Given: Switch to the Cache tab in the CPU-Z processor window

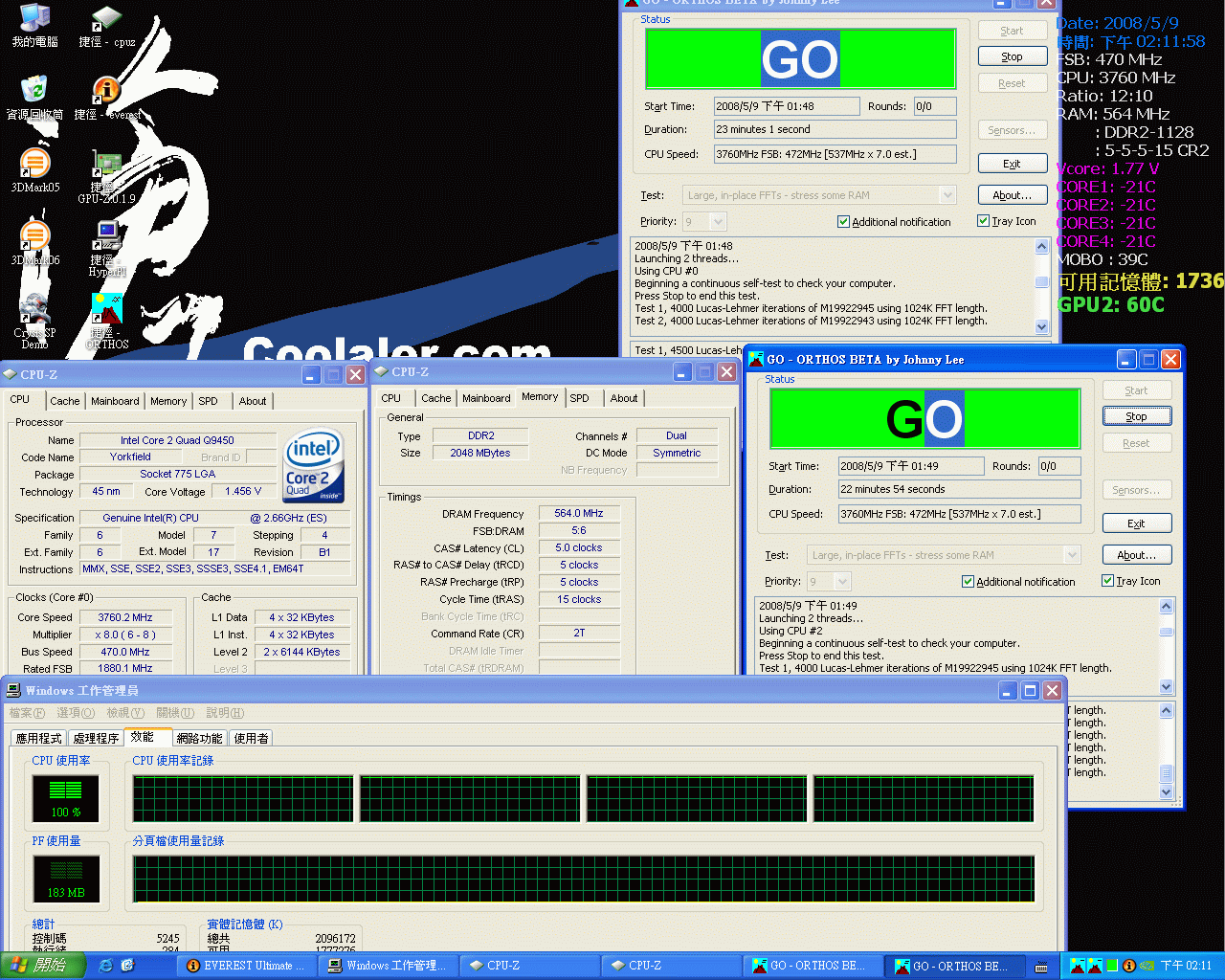Looking at the screenshot, I should 65,401.
